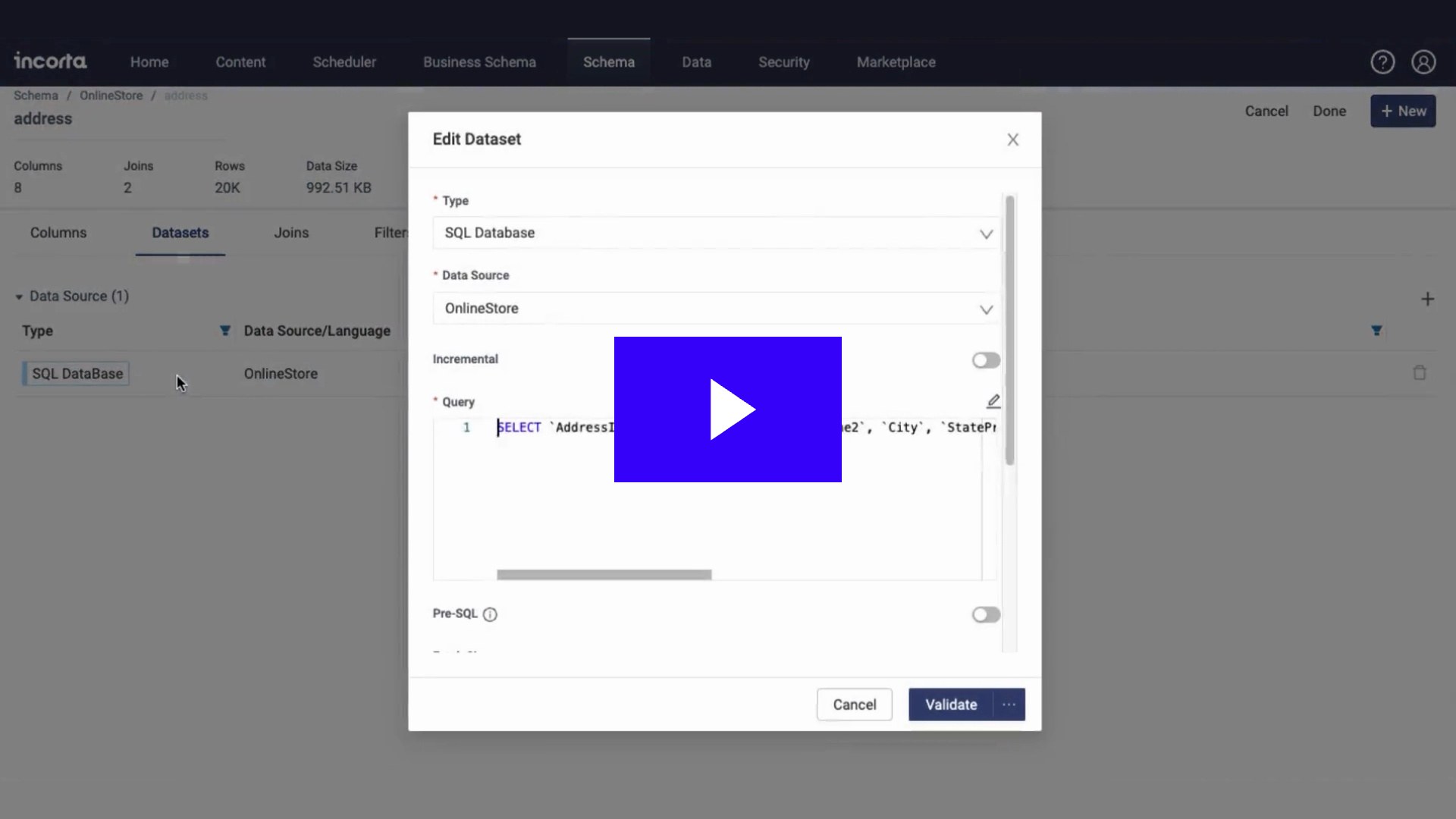
Task: Close the Edit Dataset dialog
Action: pos(1013,140)
